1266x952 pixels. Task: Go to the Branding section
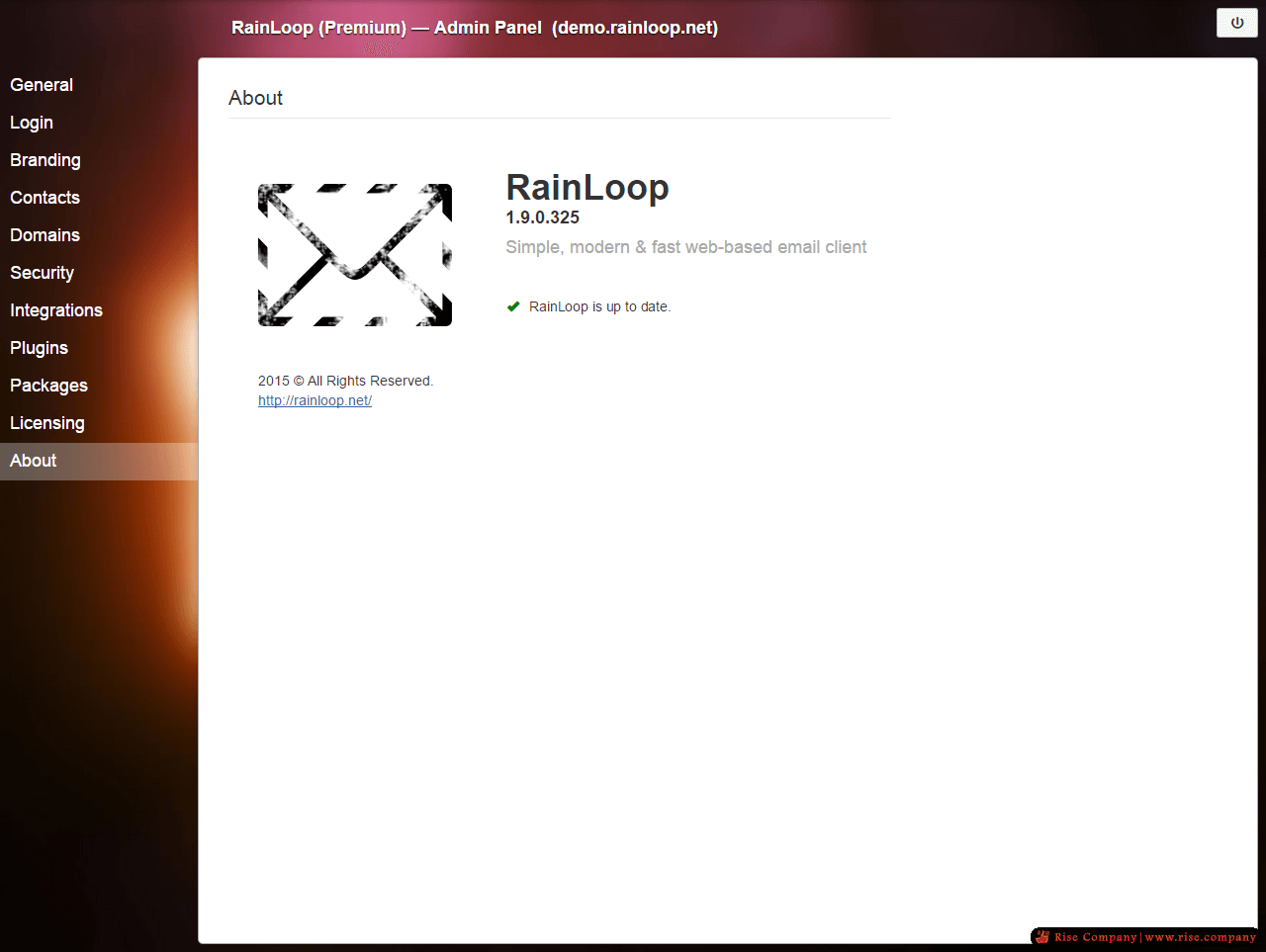coord(99,160)
